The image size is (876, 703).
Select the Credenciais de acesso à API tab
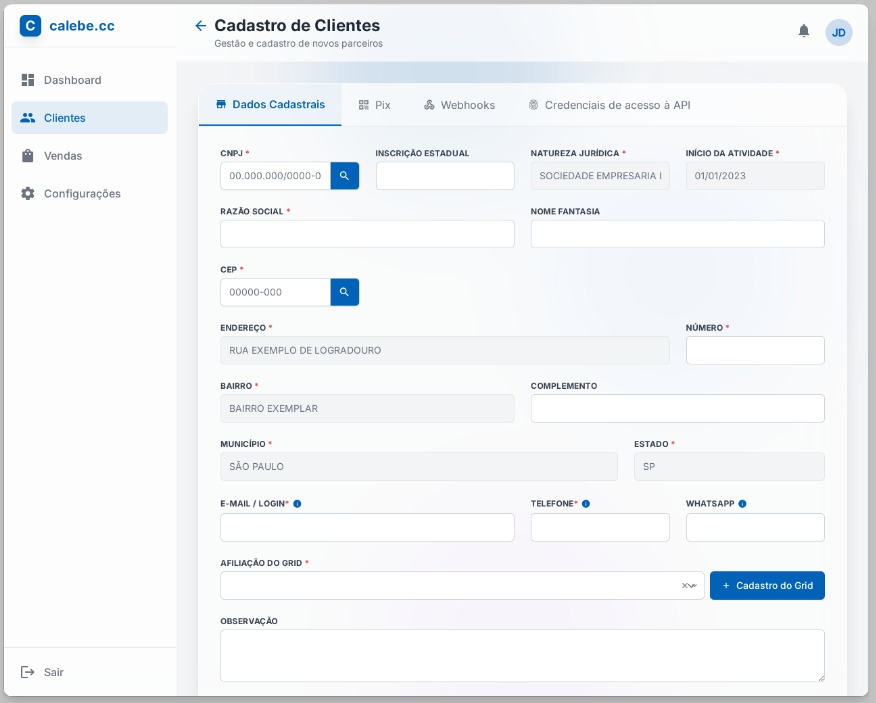tap(609, 105)
